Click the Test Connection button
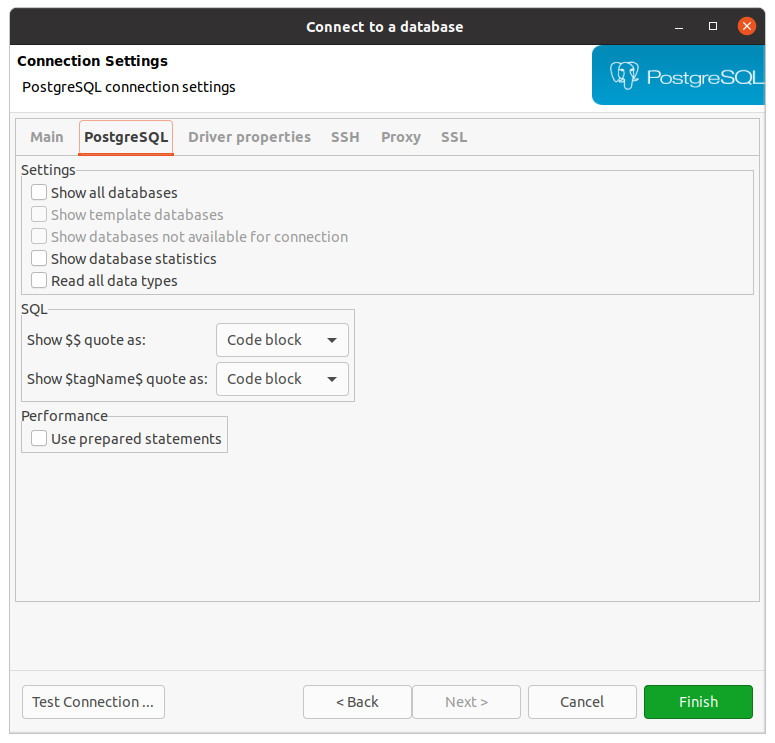The image size is (775, 743). click(x=93, y=702)
